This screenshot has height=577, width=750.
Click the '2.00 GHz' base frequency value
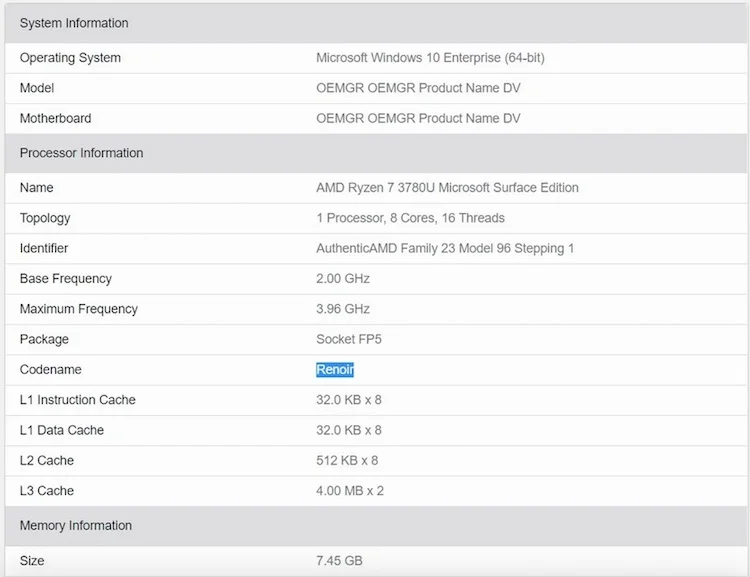(343, 278)
